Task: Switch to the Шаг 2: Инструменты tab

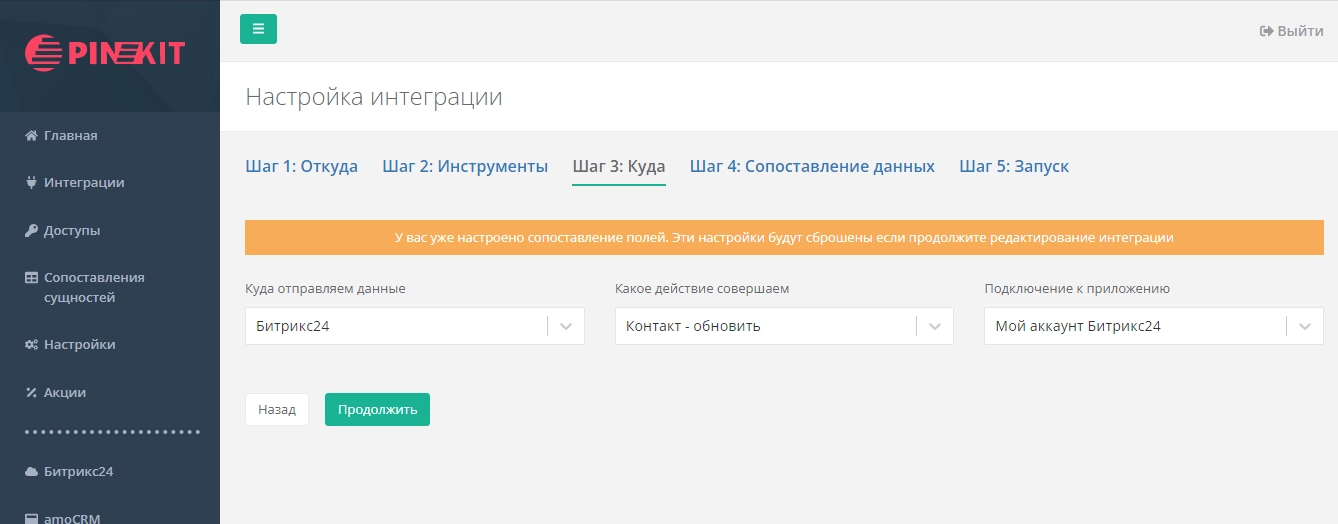Action: [x=465, y=166]
